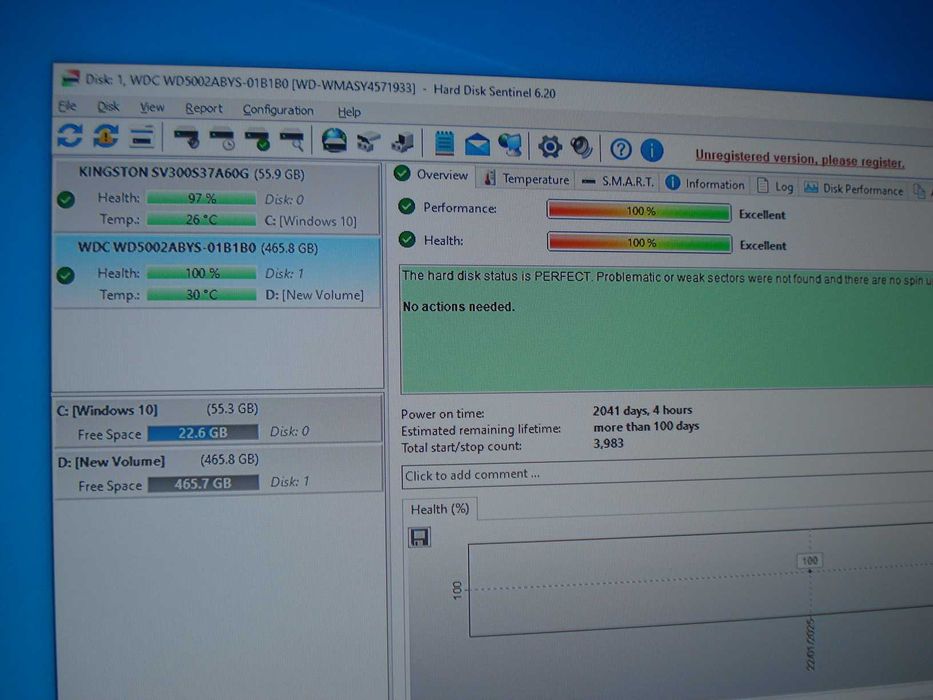
Task: Click the computer with disk toolbar icon
Action: click(x=403, y=143)
